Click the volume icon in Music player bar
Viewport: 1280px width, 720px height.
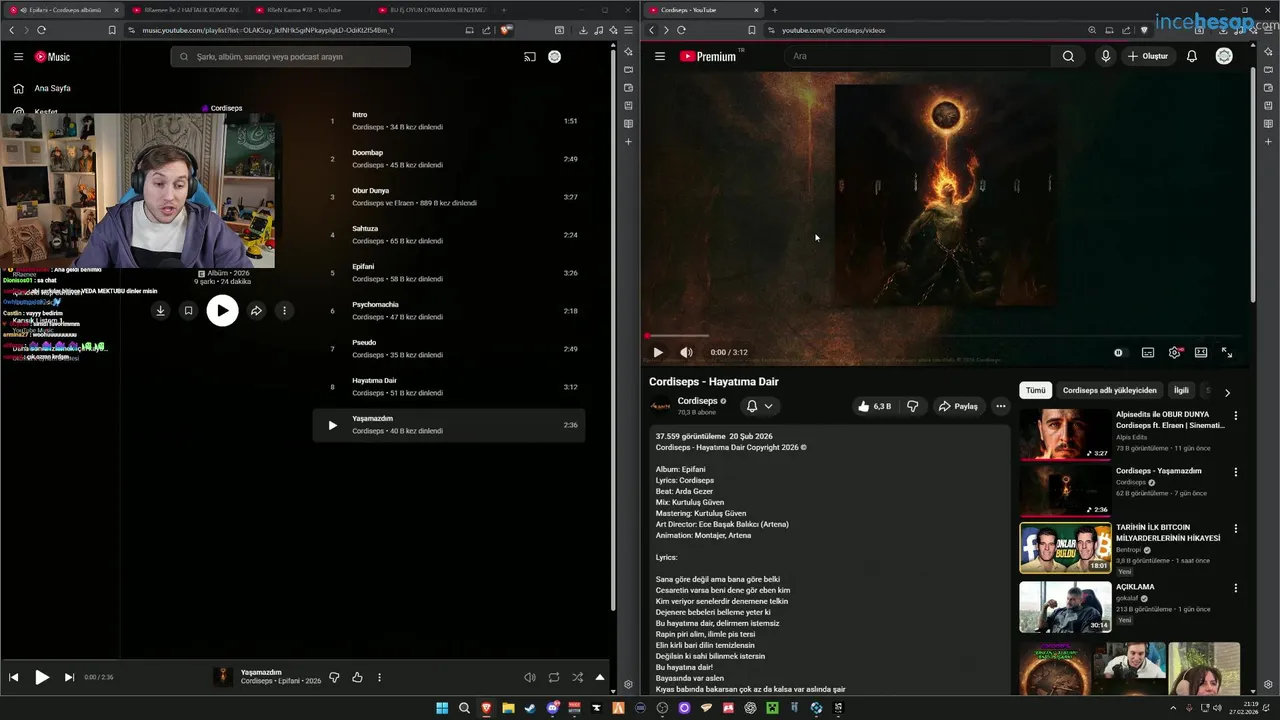(x=530, y=677)
